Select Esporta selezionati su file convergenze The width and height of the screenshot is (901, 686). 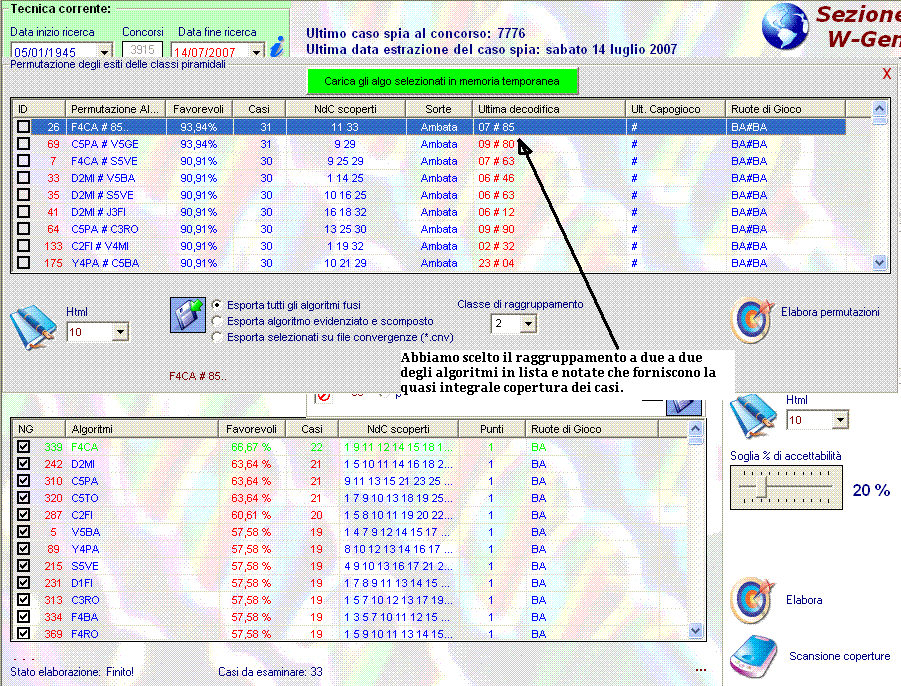(x=217, y=337)
